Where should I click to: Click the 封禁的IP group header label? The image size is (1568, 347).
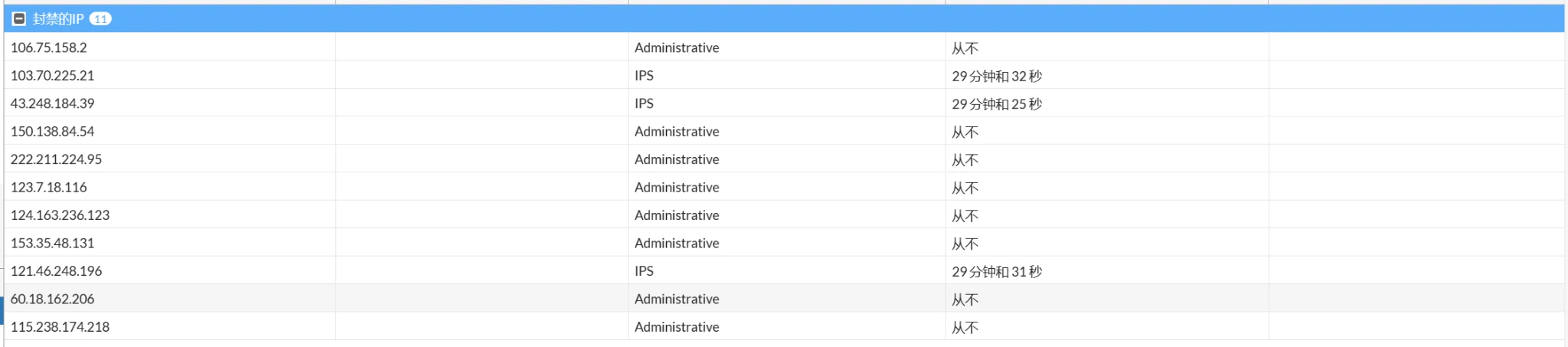[58, 18]
